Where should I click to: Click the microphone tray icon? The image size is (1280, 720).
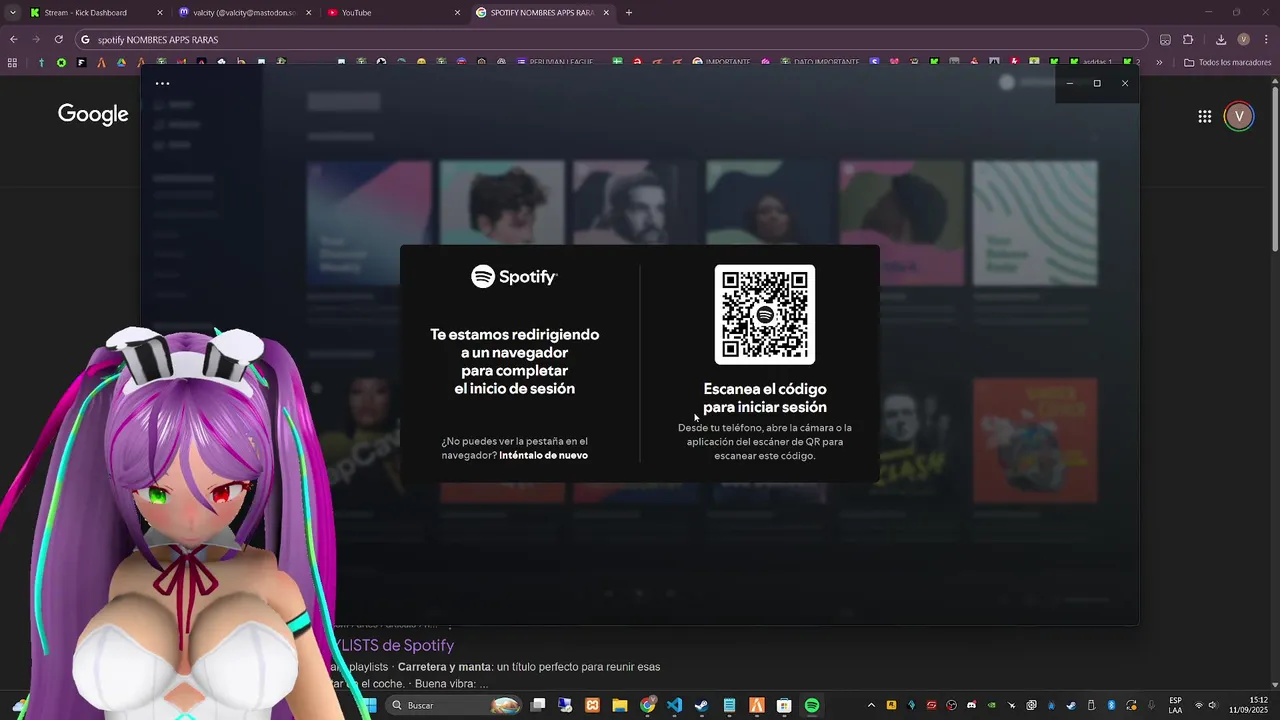pyautogui.click(x=1151, y=706)
